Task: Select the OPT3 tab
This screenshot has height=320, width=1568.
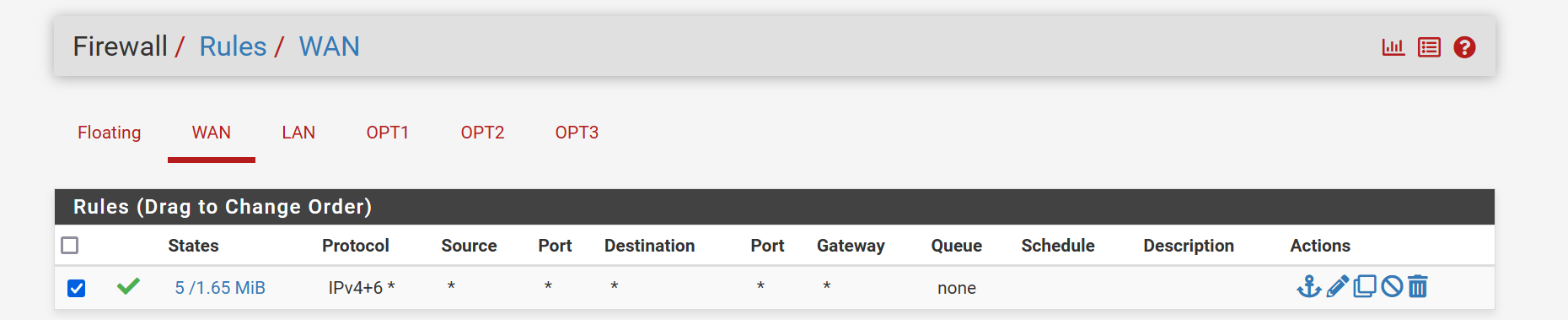Action: pyautogui.click(x=577, y=133)
